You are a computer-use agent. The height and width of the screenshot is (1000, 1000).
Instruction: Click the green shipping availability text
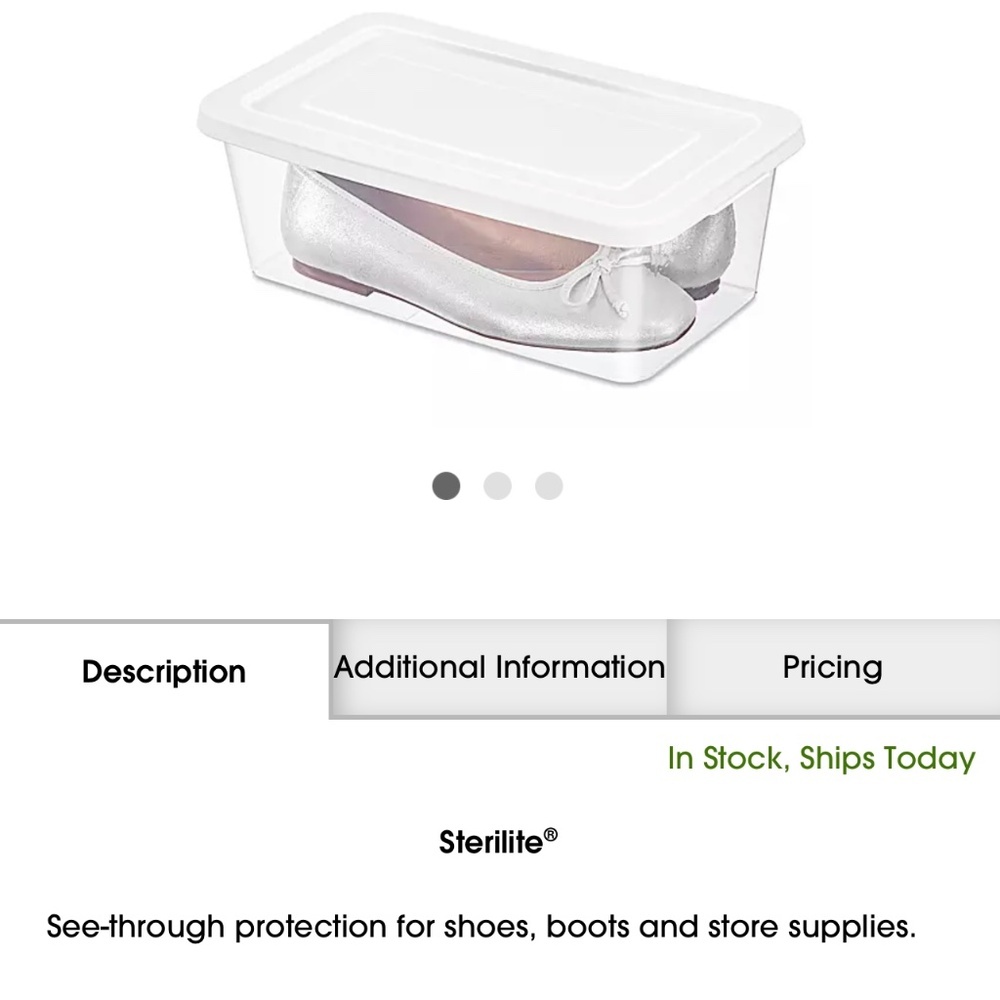pos(822,759)
